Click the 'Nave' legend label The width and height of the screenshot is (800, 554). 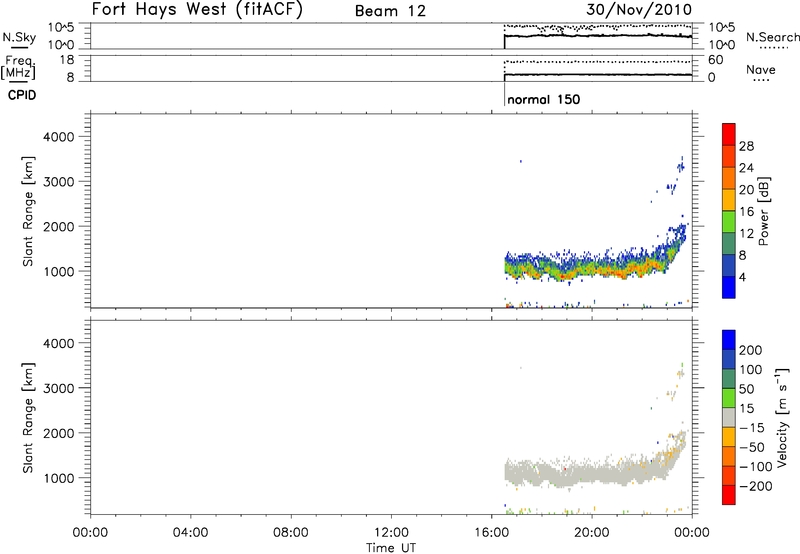click(760, 70)
